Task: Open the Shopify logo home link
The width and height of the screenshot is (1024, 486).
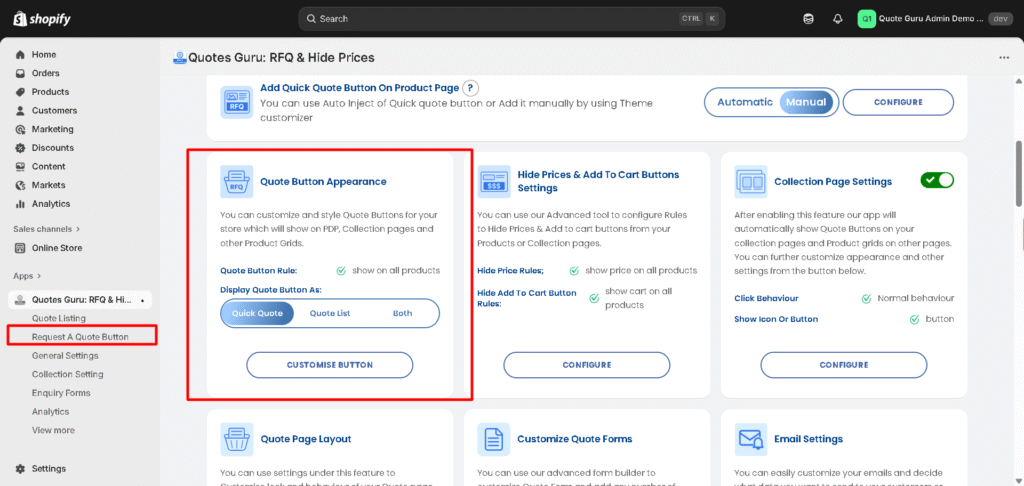Action: (43, 19)
